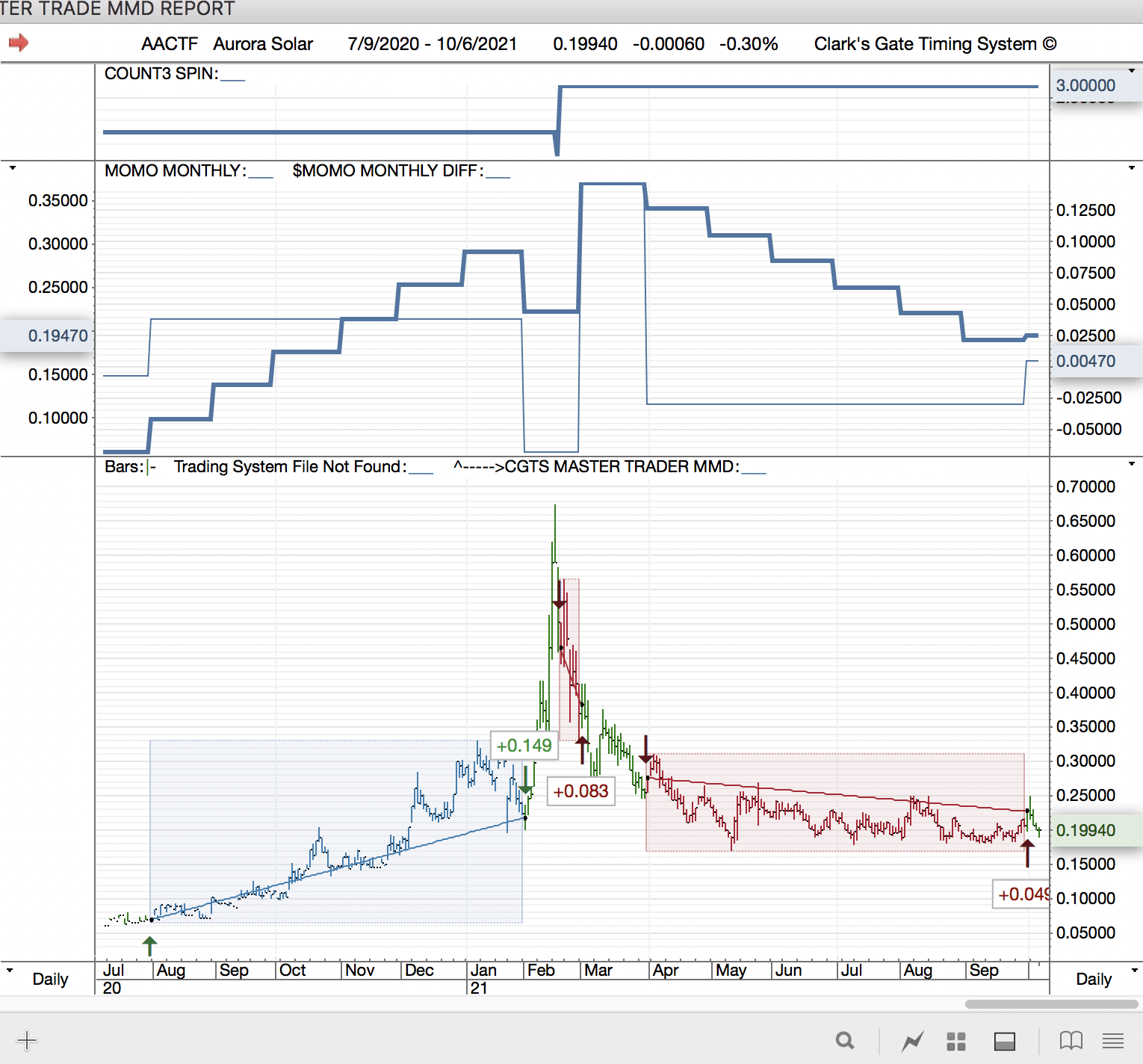Open MOMO MONTHLY left scale dropdown arrow
The image size is (1143, 1064).
coord(13,168)
